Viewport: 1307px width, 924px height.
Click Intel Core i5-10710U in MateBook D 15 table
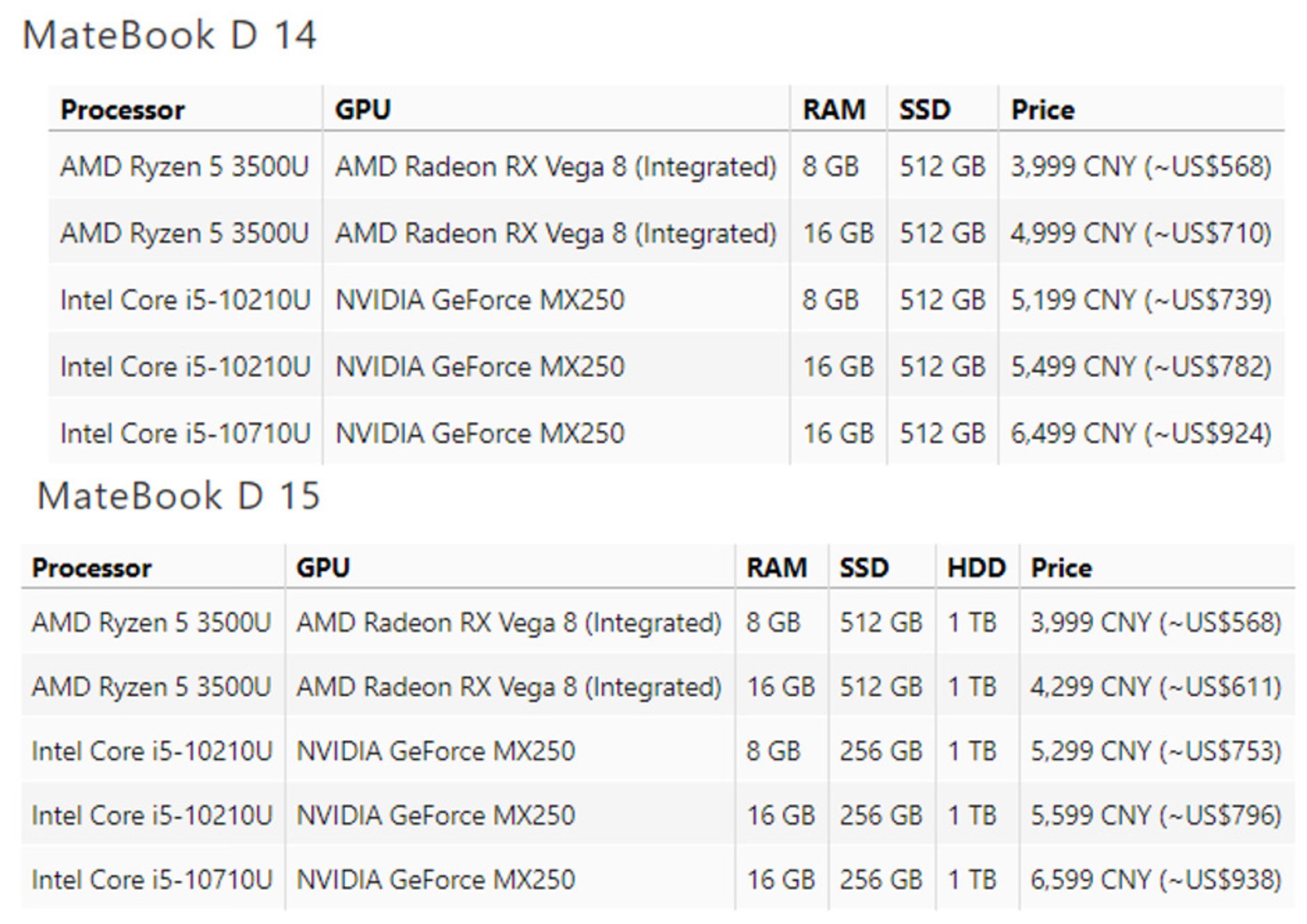pos(152,880)
